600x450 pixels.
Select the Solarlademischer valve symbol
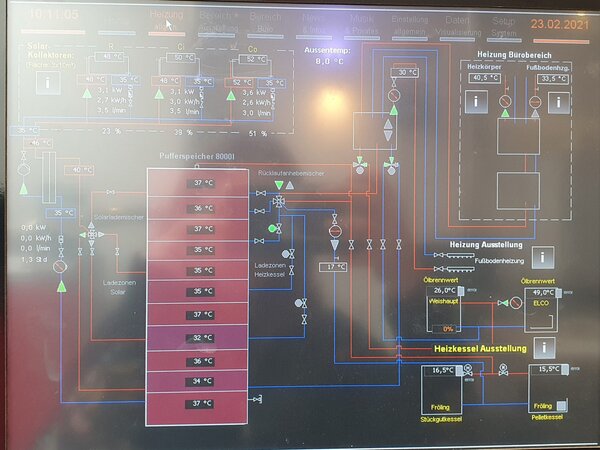pyautogui.click(x=92, y=234)
